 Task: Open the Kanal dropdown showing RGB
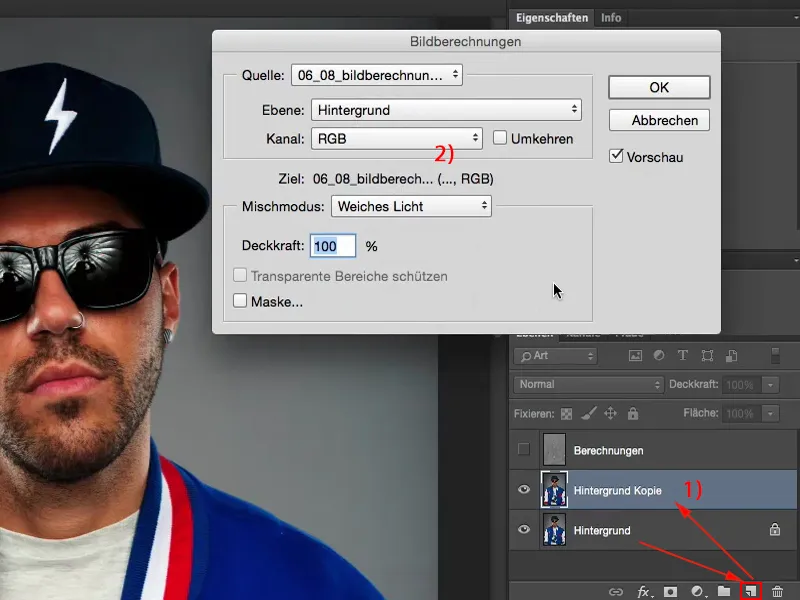point(396,138)
